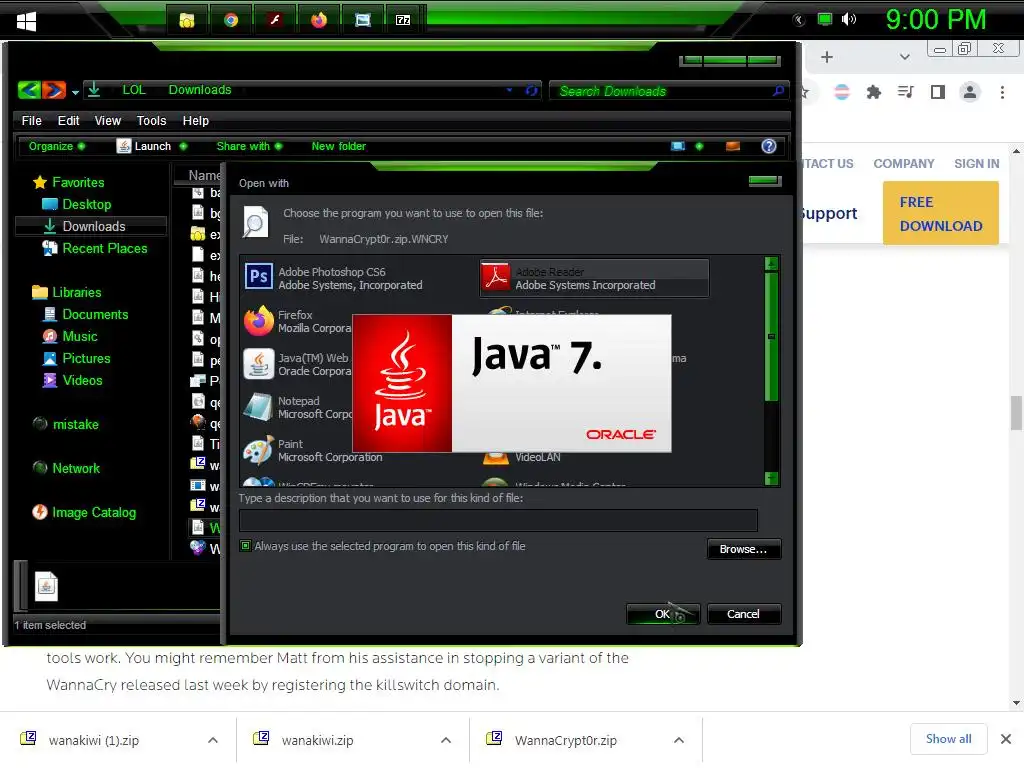The height and width of the screenshot is (768, 1024).
Task: Click the refresh icon in address bar
Action: (532, 90)
